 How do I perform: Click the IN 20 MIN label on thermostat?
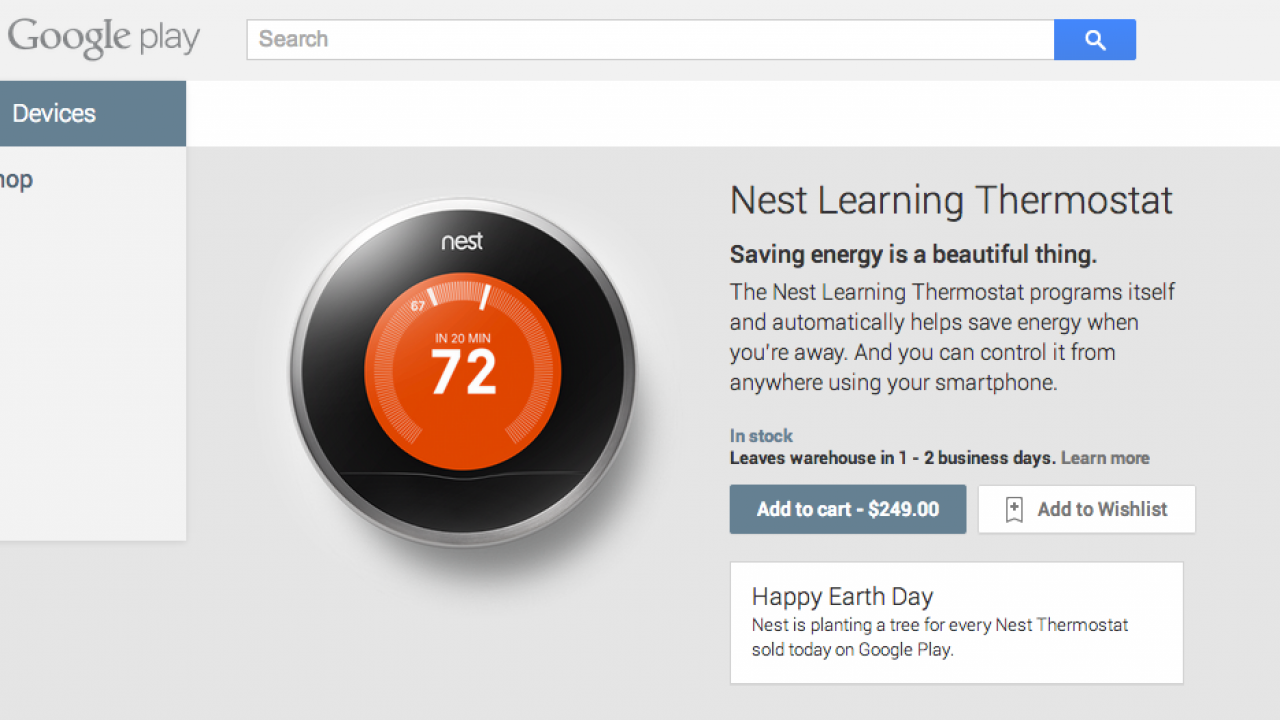463,338
